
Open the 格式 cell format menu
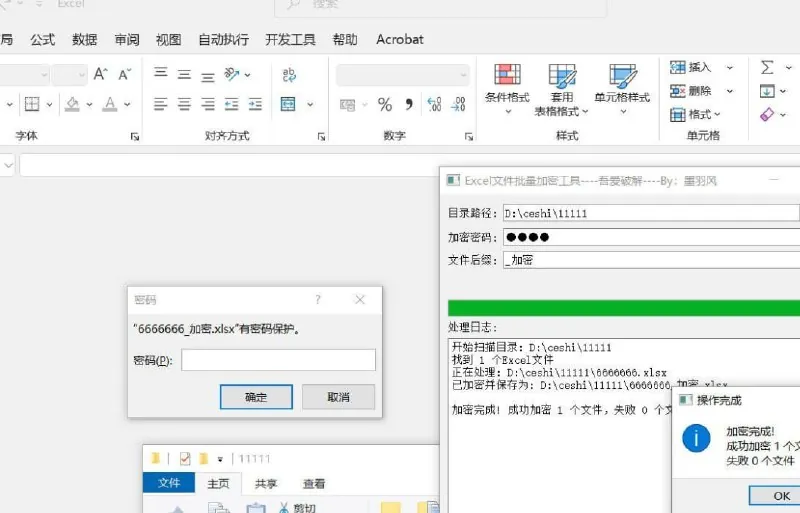pos(695,114)
